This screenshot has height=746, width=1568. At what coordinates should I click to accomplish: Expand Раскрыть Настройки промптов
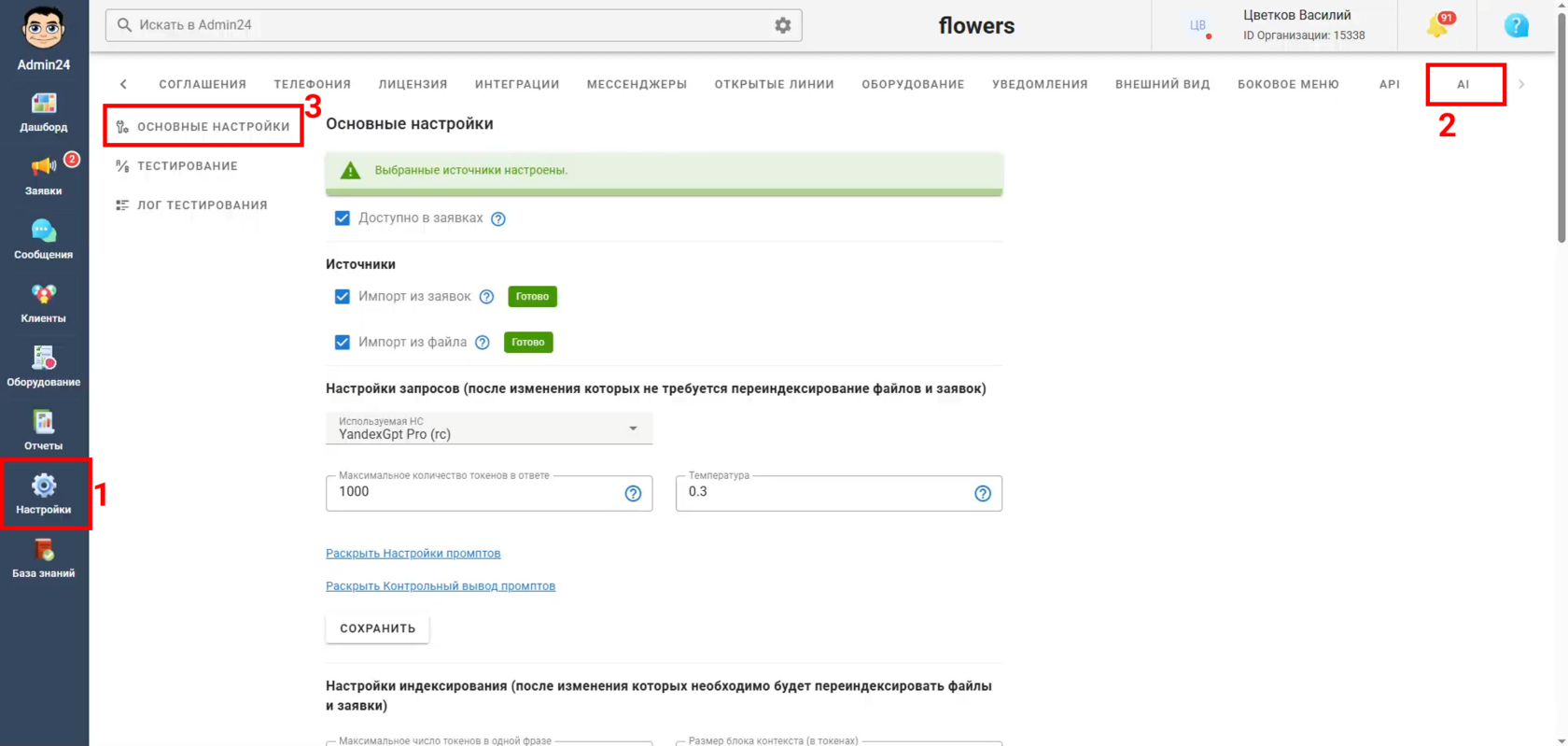(413, 554)
